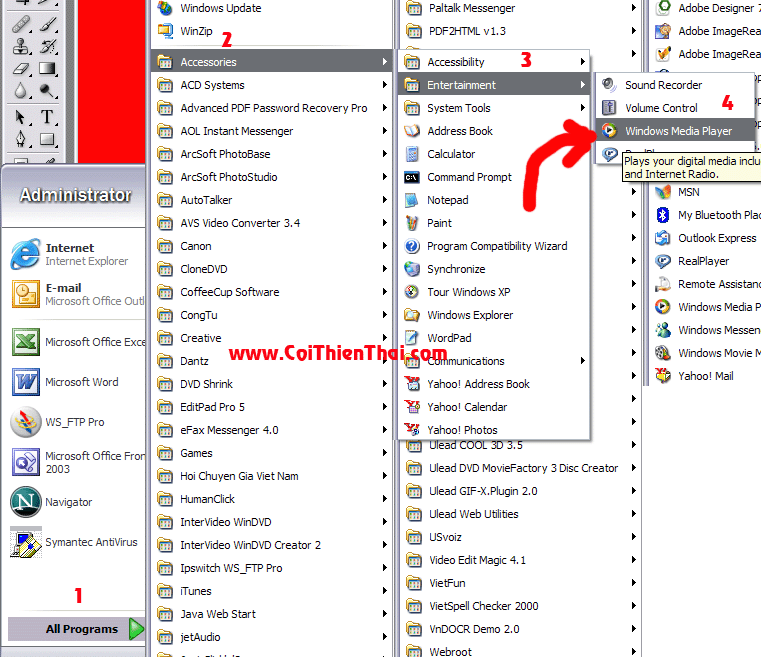Click All Programs button
The width and height of the screenshot is (761, 657).
[x=76, y=629]
